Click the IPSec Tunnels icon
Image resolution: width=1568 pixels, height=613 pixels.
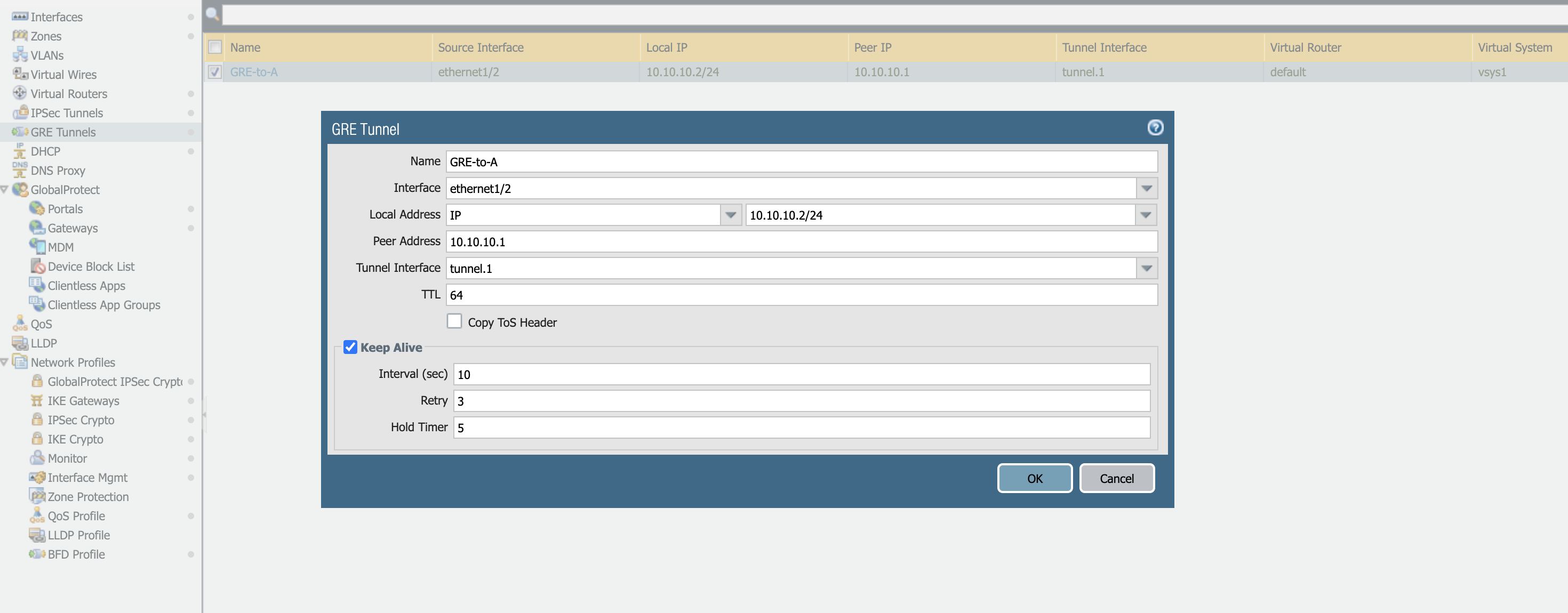pos(20,112)
